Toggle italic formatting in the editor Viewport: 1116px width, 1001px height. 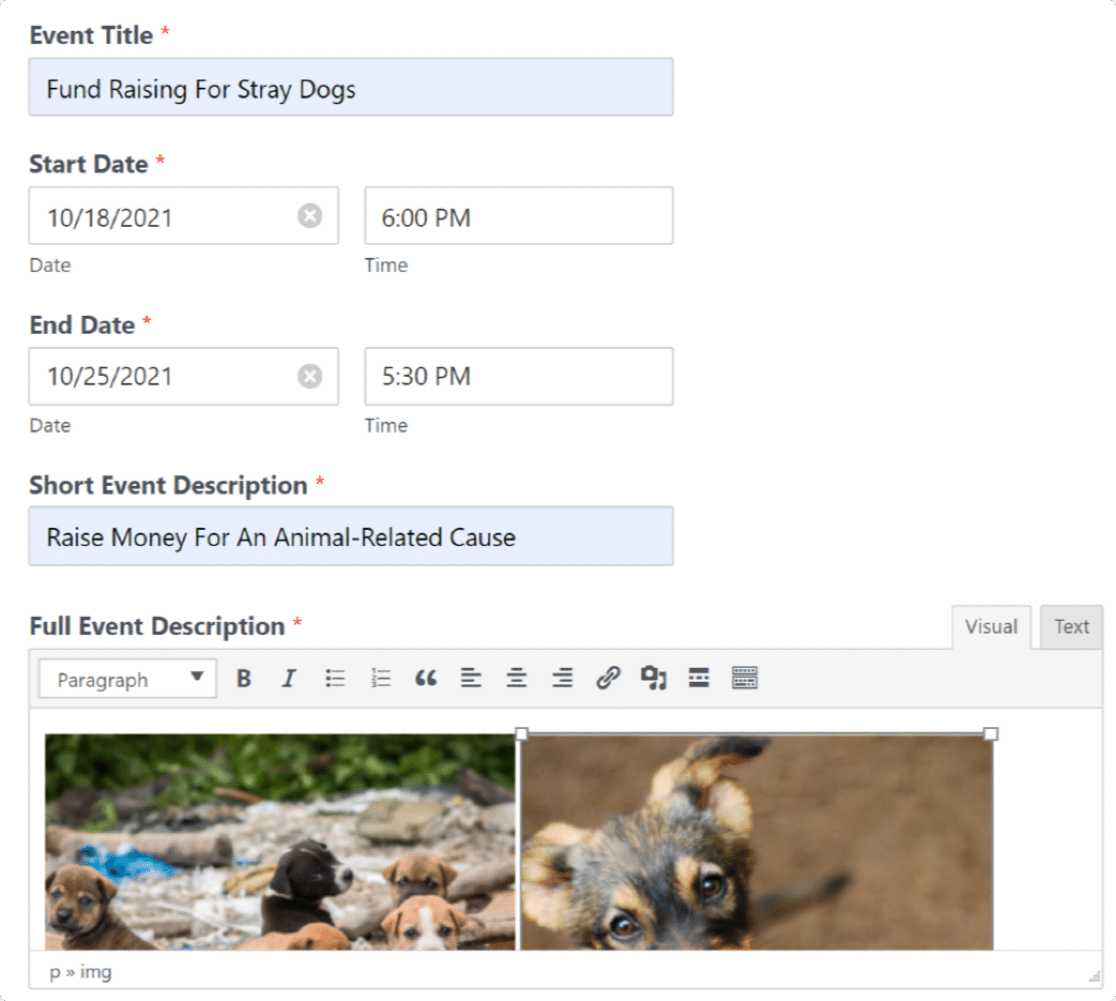tap(288, 678)
